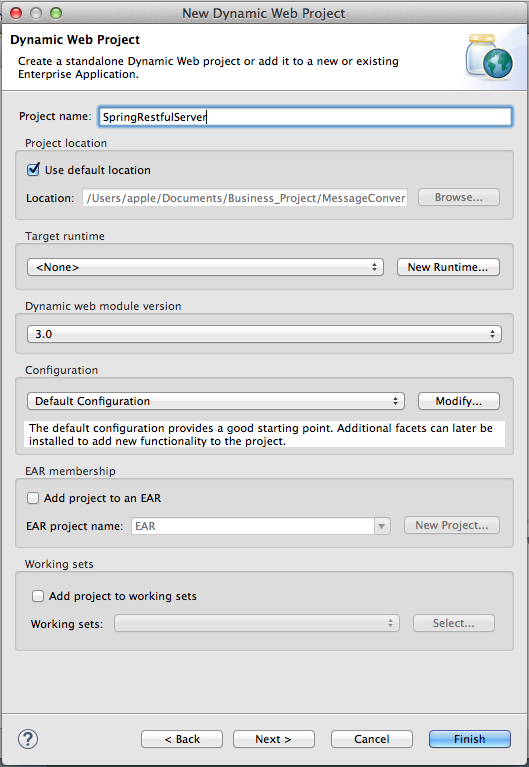Expand Dynamic web module version 3.0 dropdown
This screenshot has width=529, height=767.
tap(264, 334)
